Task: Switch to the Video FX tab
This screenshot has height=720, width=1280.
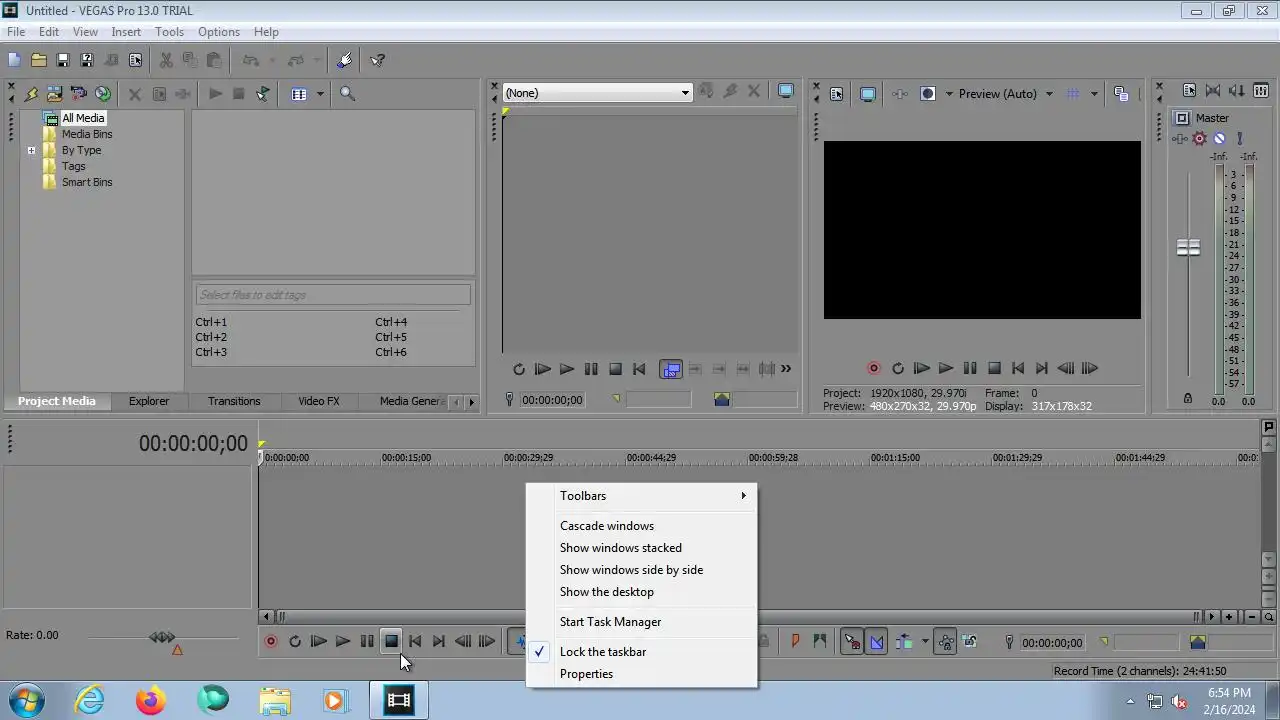Action: click(319, 401)
